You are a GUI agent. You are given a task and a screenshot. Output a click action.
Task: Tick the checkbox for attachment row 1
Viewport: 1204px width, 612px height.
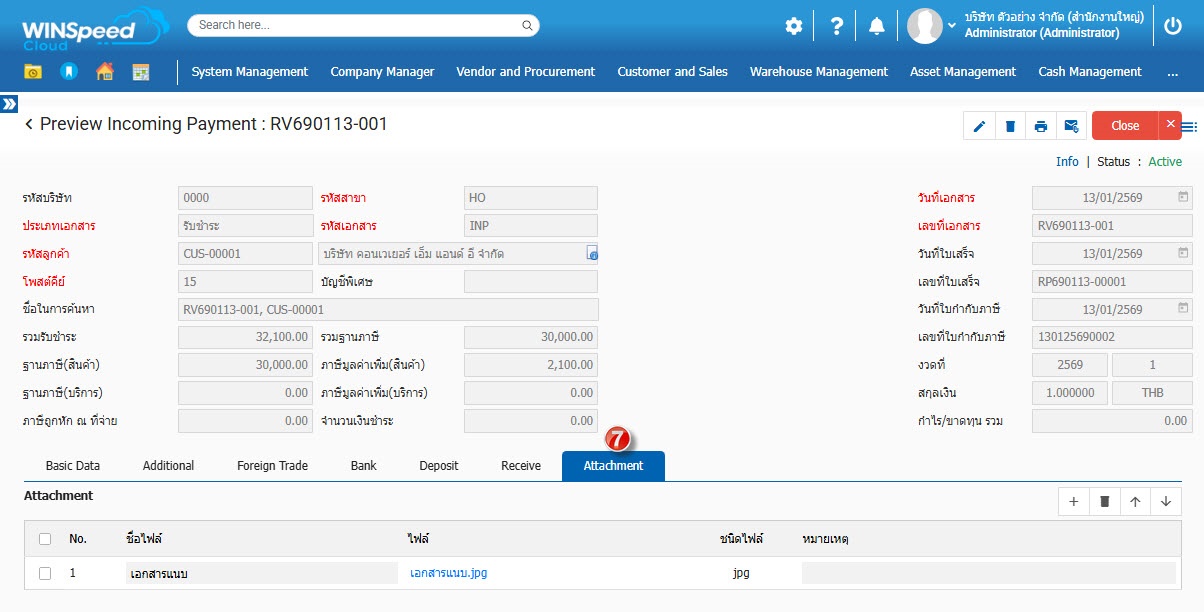(x=45, y=573)
